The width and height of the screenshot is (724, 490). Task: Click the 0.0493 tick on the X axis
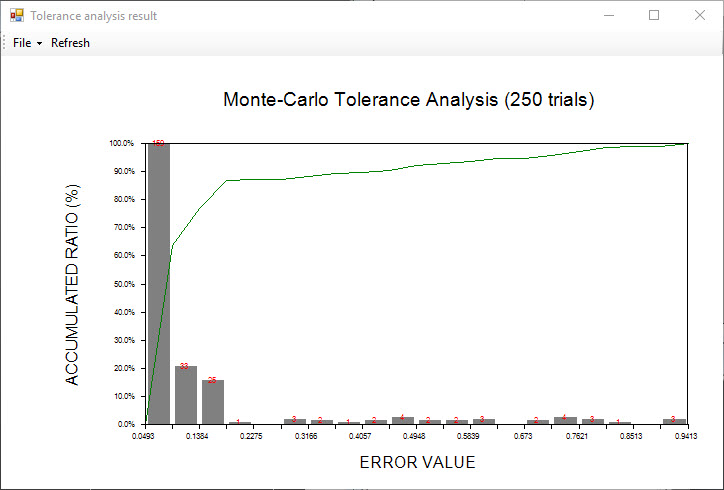coord(146,437)
